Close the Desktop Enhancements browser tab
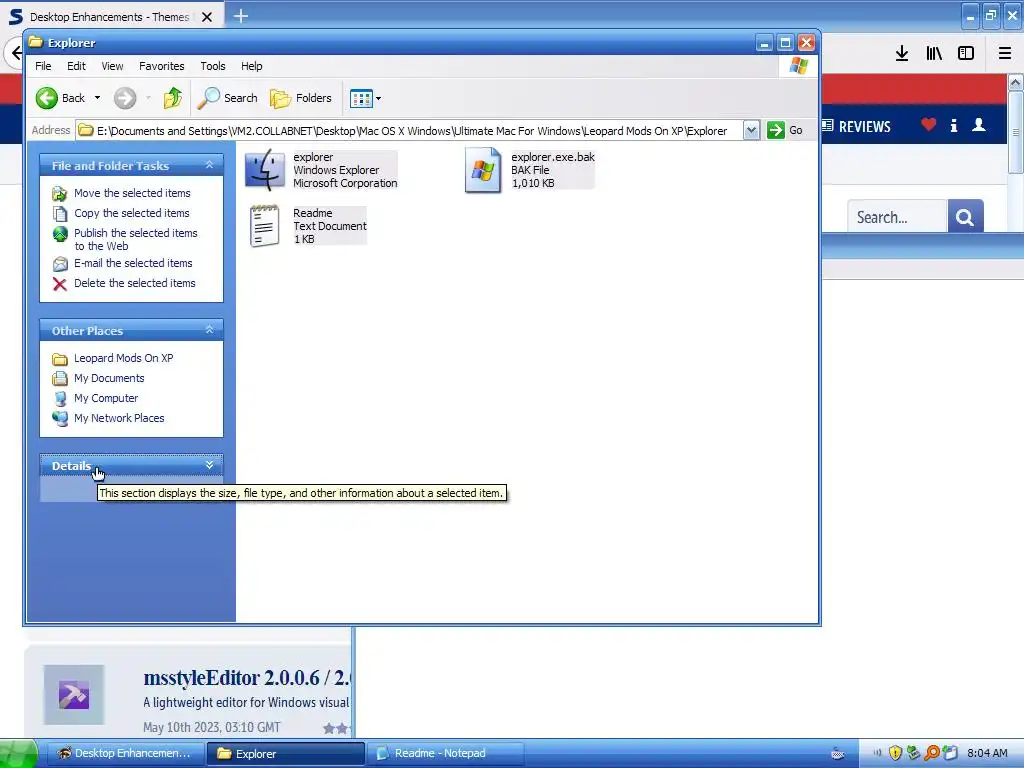The width and height of the screenshot is (1024, 768). click(x=206, y=17)
